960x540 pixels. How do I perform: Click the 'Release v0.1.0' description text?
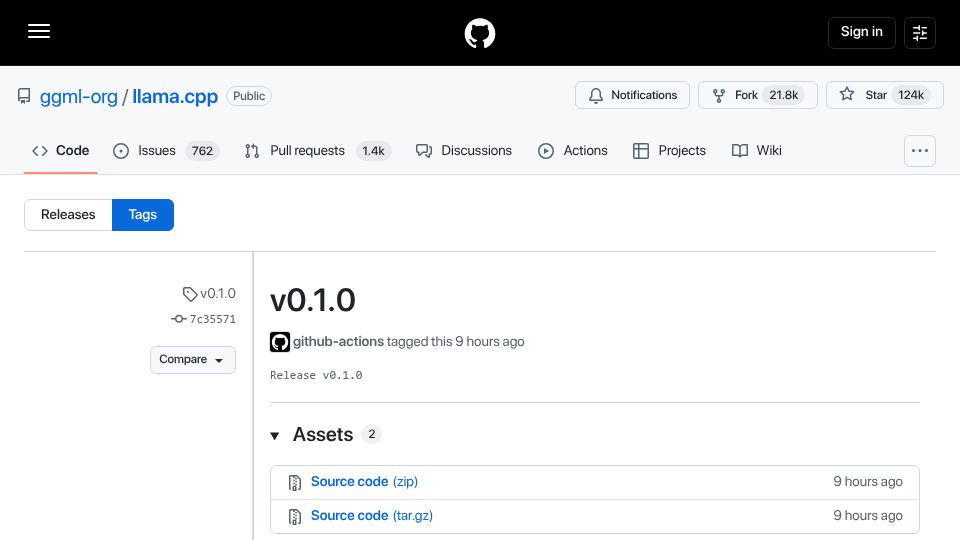click(x=316, y=375)
